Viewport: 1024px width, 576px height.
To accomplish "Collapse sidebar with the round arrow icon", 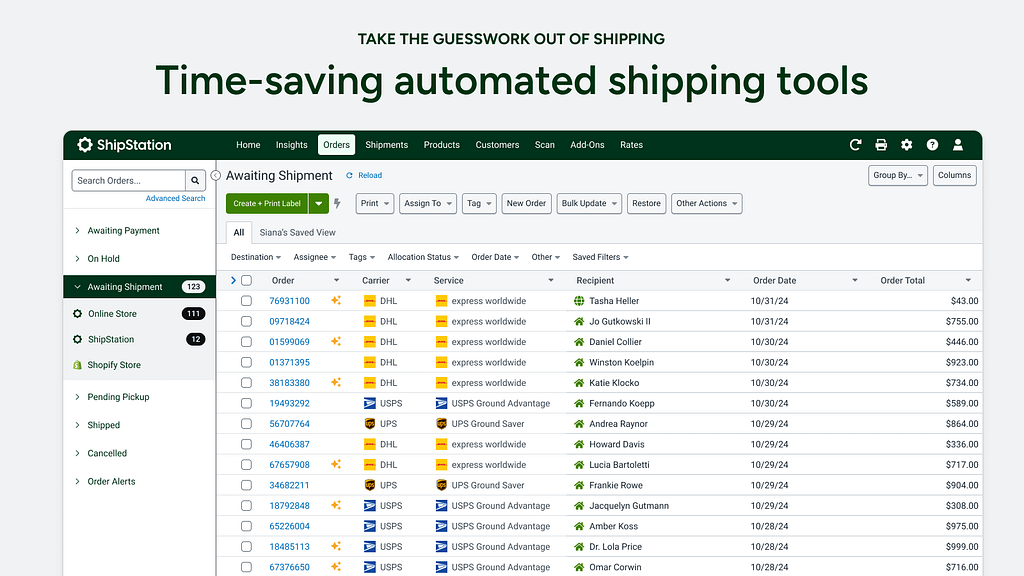I will point(216,175).
